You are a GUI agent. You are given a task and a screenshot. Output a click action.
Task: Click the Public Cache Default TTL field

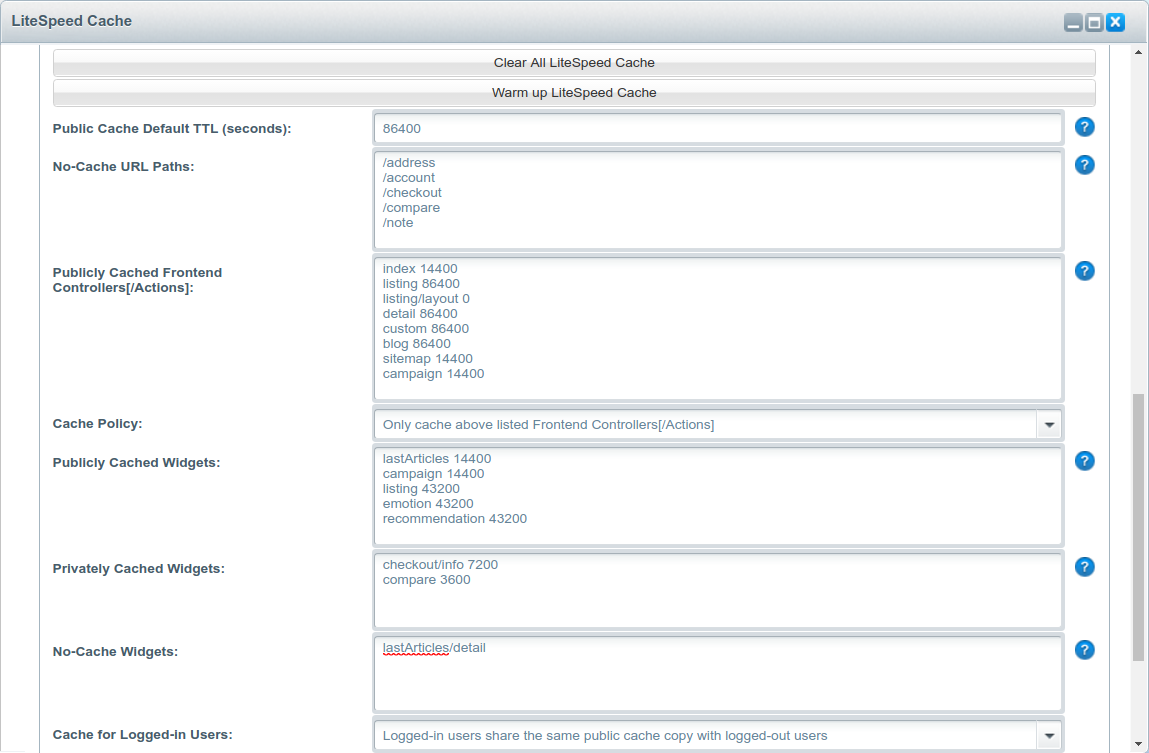(718, 129)
